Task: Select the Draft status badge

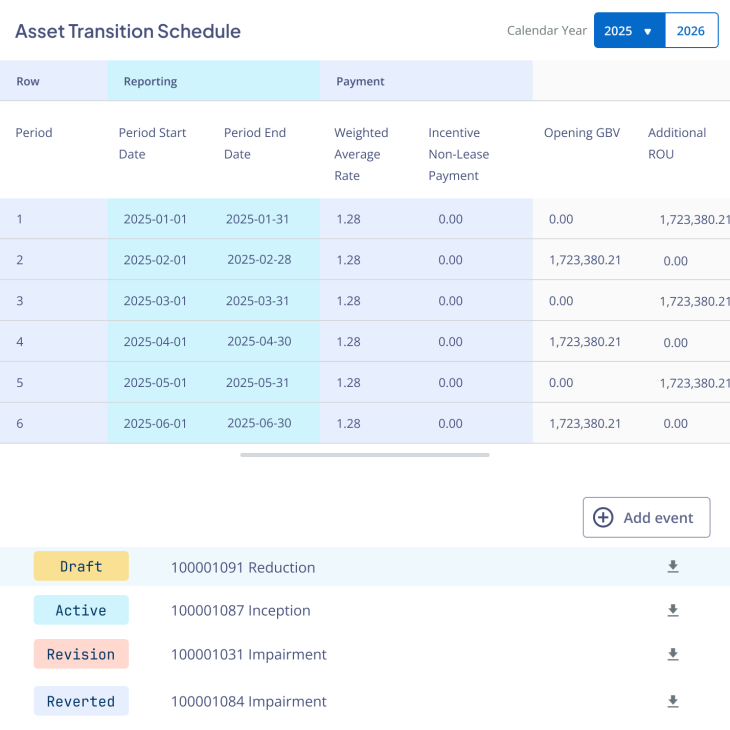Action: 81,566
